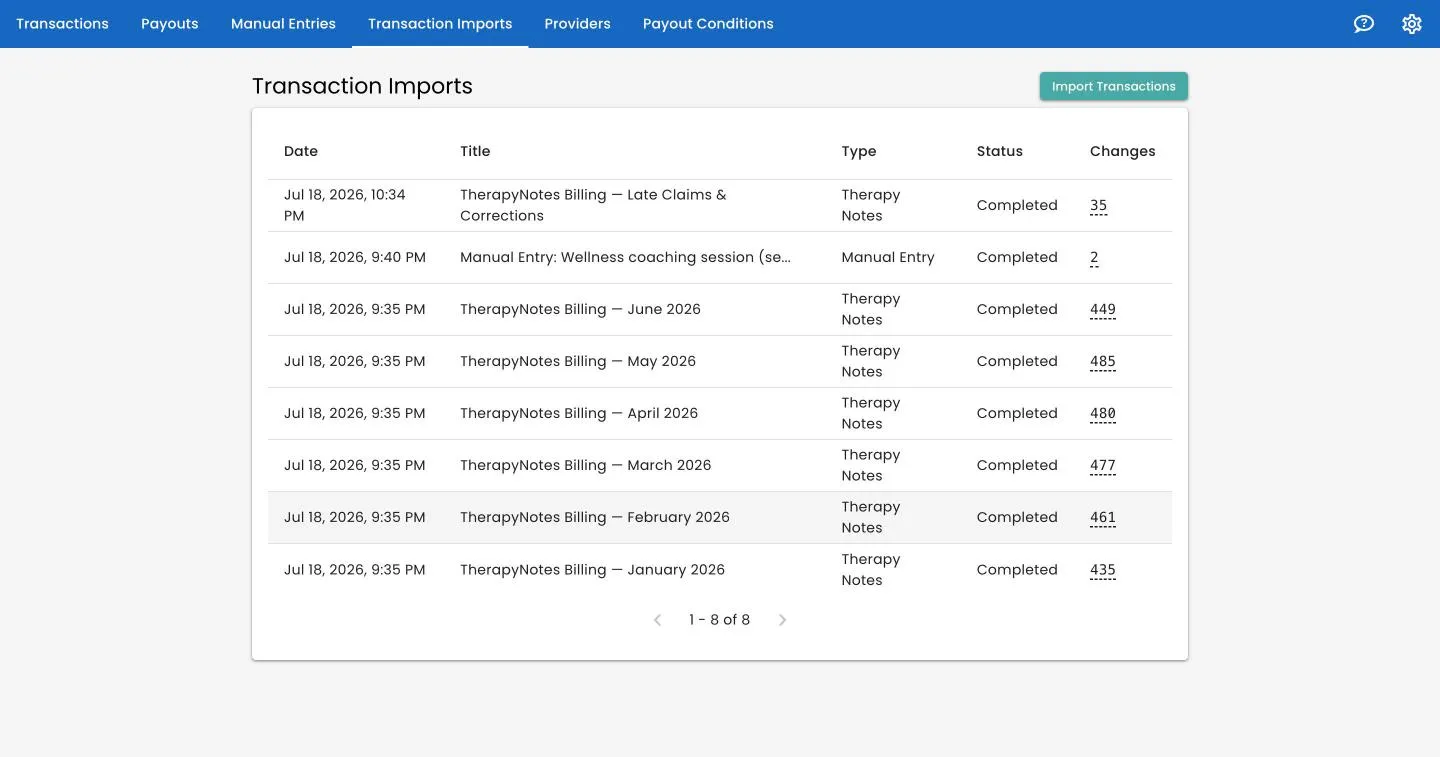Go to next page chevron
Image resolution: width=1440 pixels, height=757 pixels.
(782, 620)
